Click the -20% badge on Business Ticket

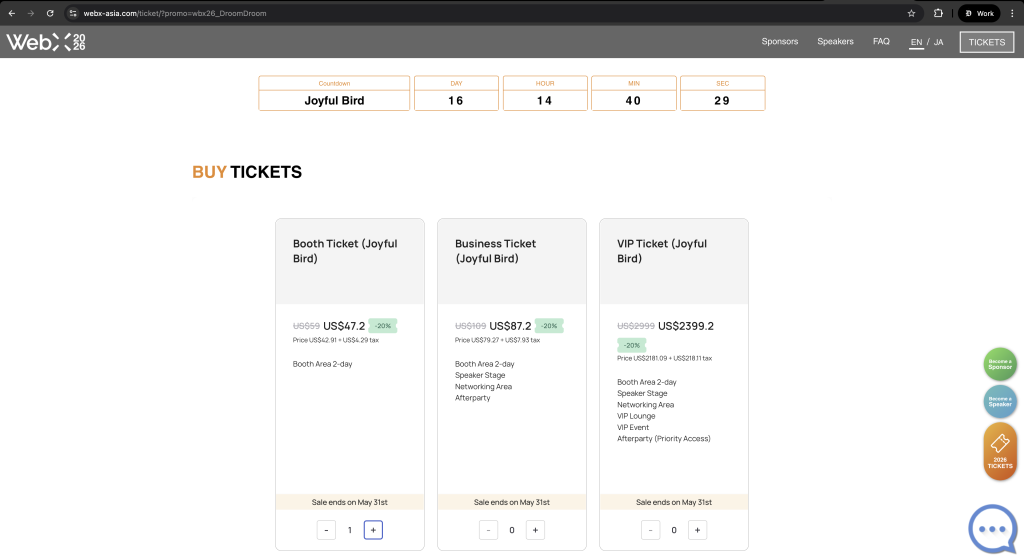[549, 326]
